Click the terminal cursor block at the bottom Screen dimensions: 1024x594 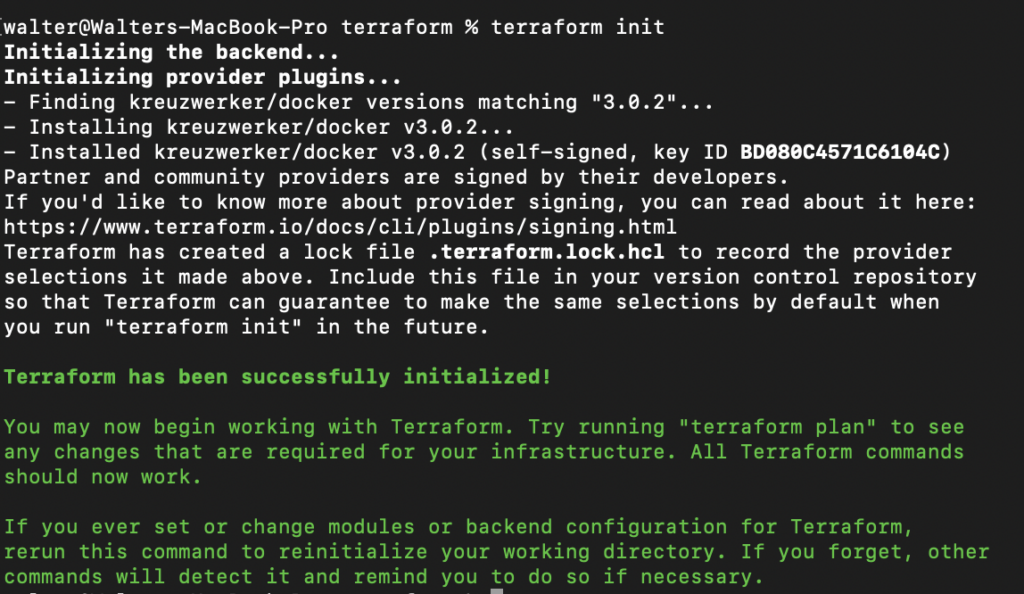click(x=497, y=591)
